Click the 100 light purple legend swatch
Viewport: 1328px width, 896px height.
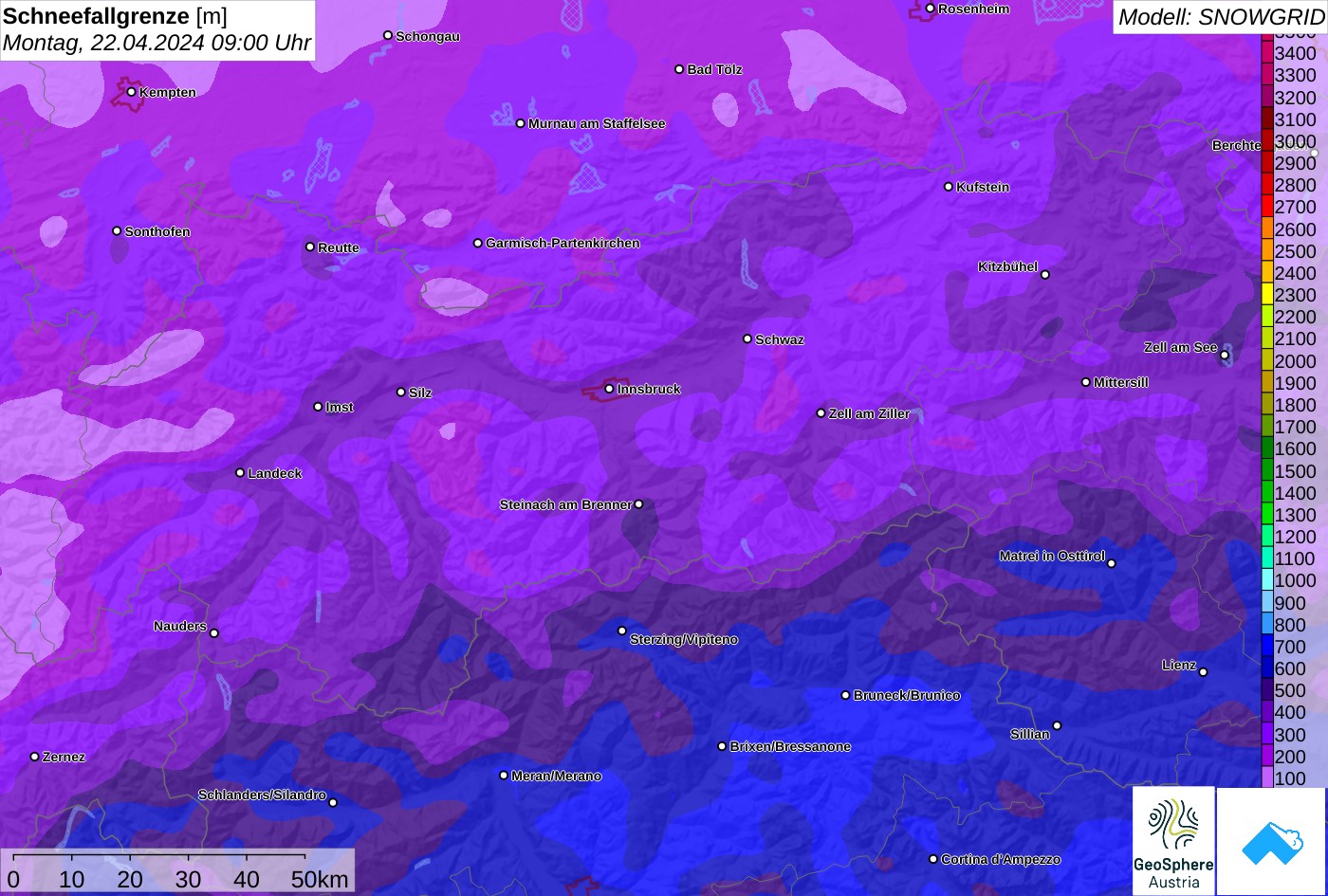1267,777
